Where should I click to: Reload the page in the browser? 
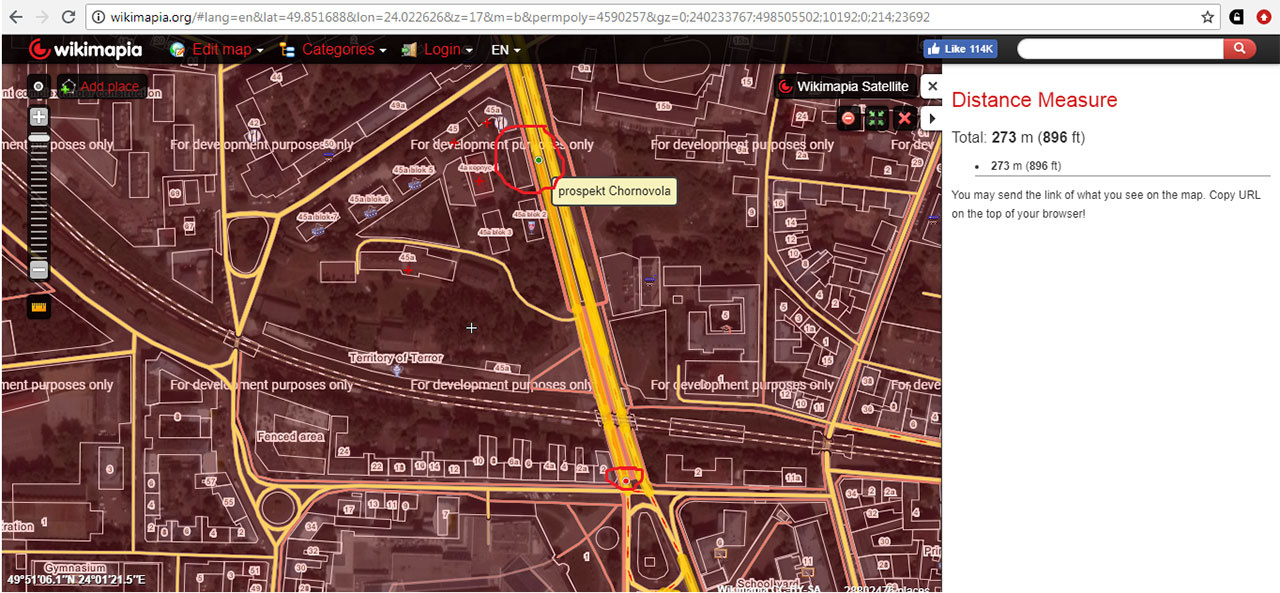pos(68,17)
